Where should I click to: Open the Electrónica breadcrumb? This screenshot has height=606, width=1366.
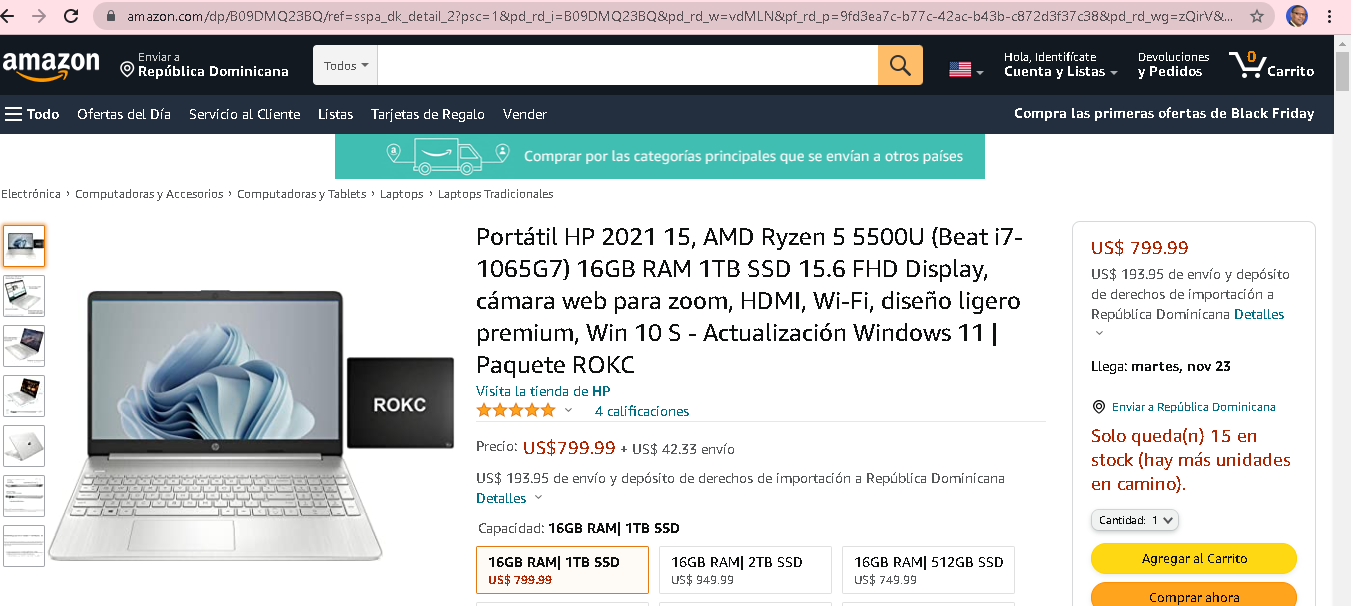[x=30, y=194]
